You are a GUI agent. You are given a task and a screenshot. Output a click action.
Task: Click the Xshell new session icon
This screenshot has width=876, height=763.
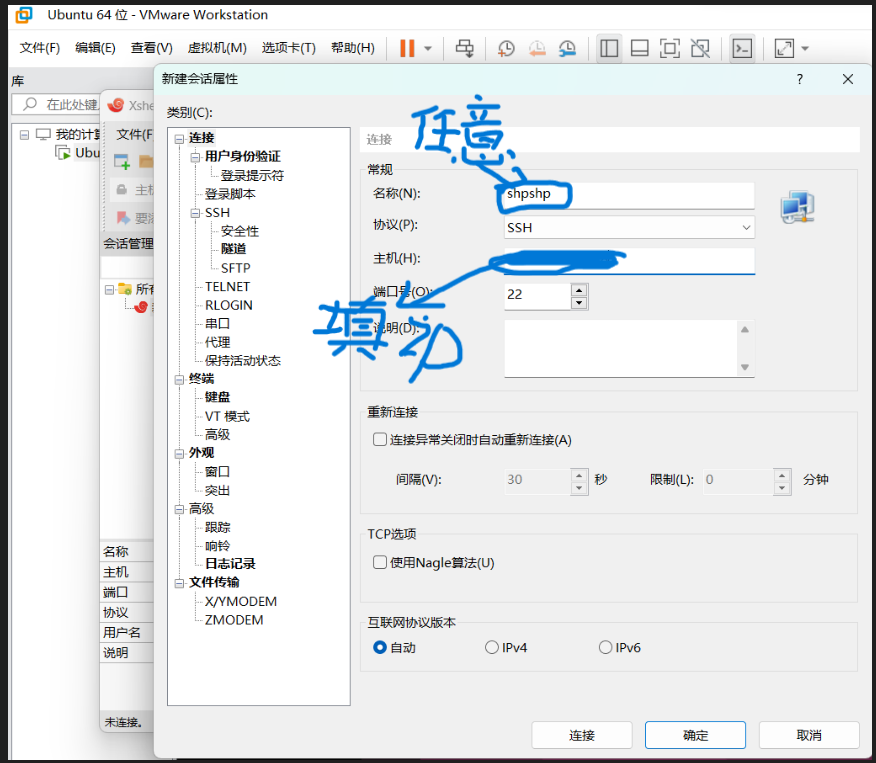122,162
